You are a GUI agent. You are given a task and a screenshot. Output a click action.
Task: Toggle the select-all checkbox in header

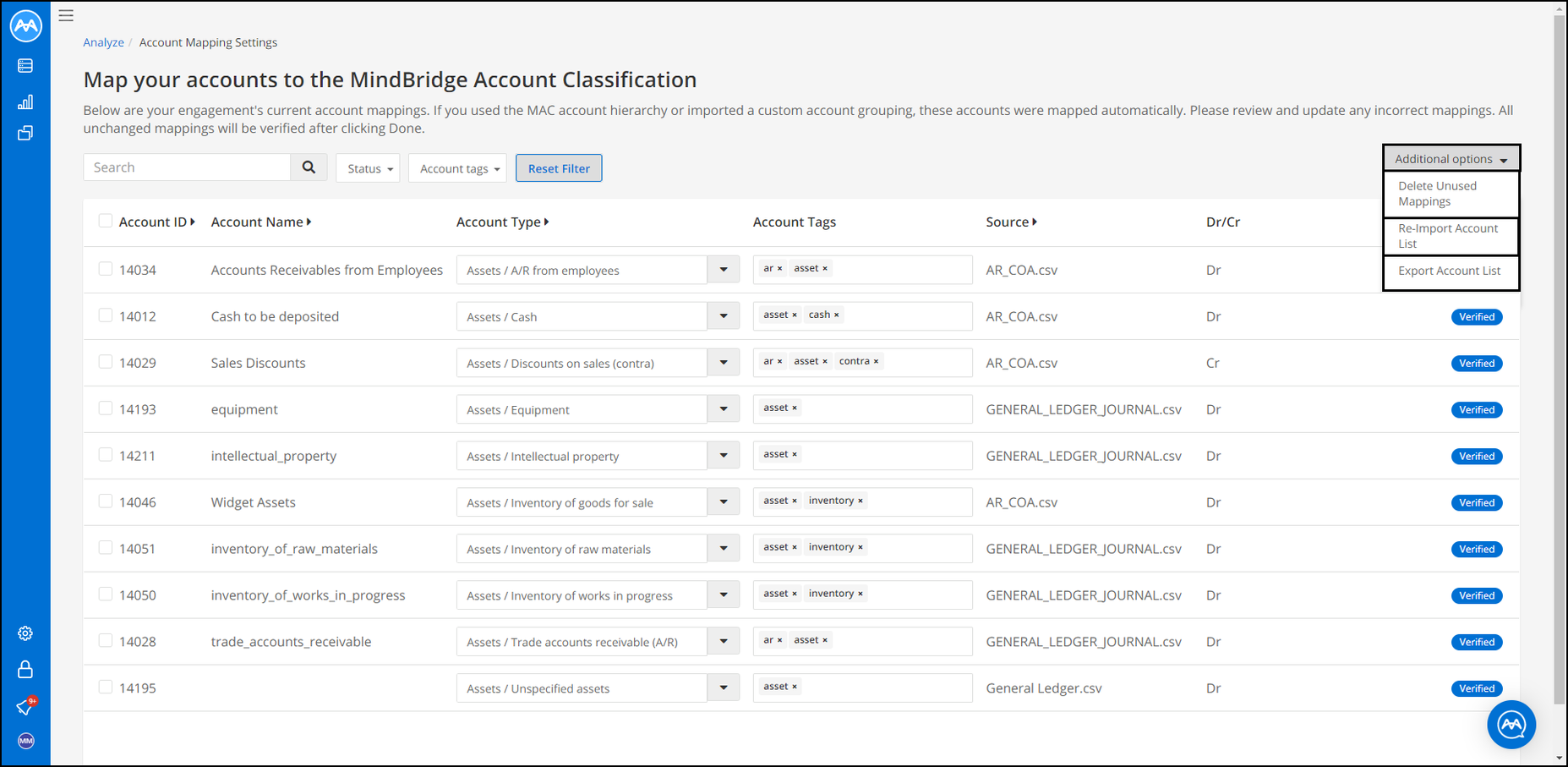[x=105, y=221]
